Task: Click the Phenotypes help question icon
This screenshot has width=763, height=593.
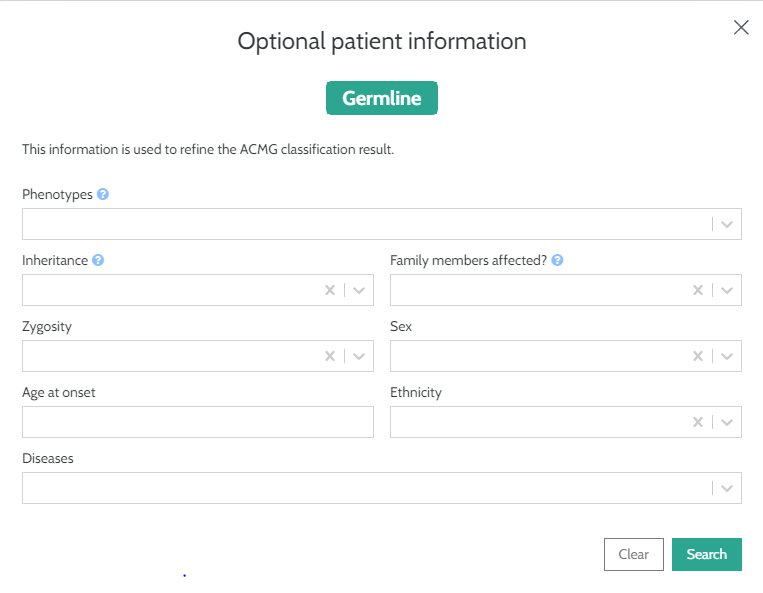Action: click(x=103, y=194)
